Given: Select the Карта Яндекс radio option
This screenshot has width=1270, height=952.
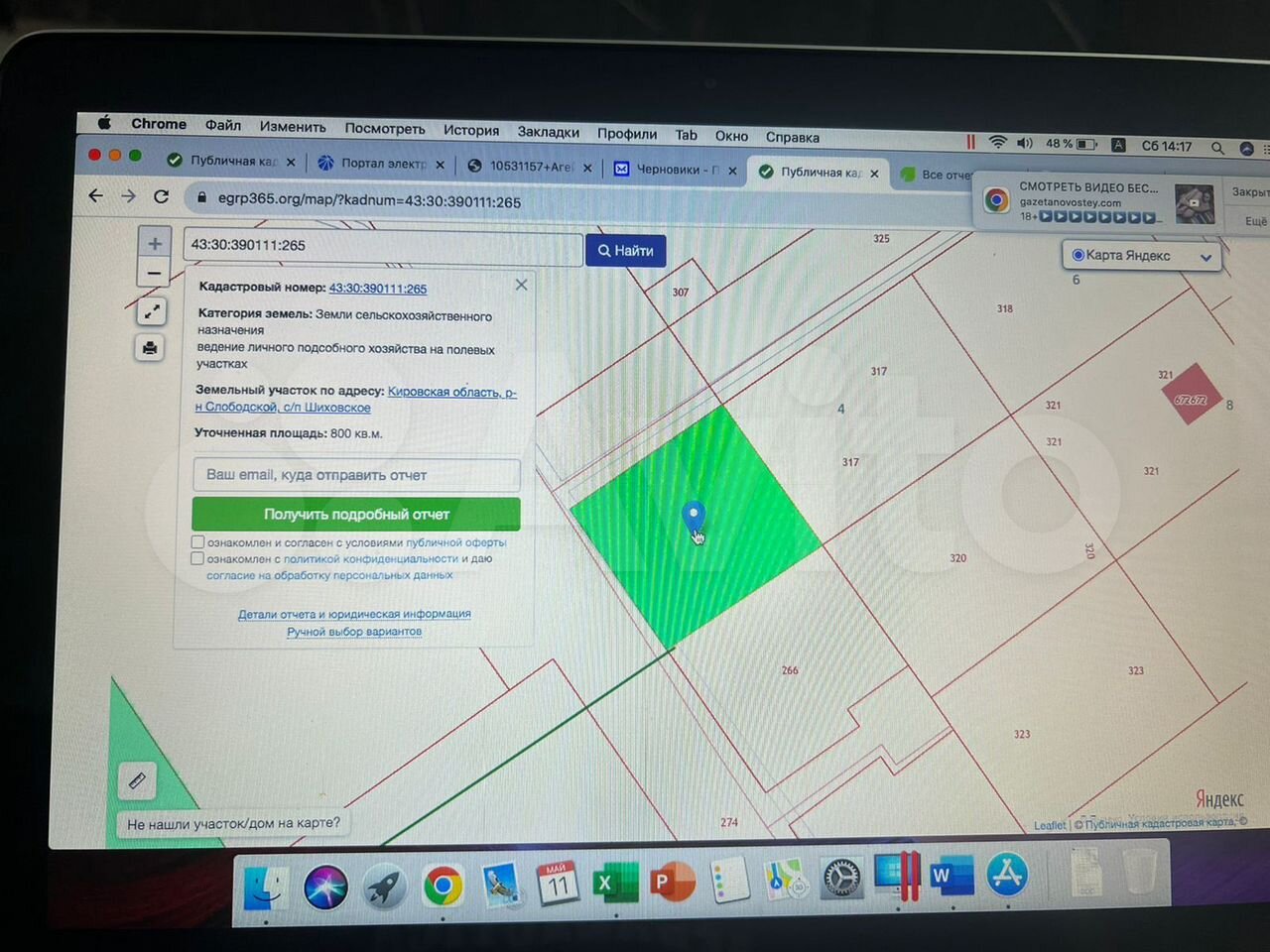Looking at the screenshot, I should pyautogui.click(x=1078, y=255).
